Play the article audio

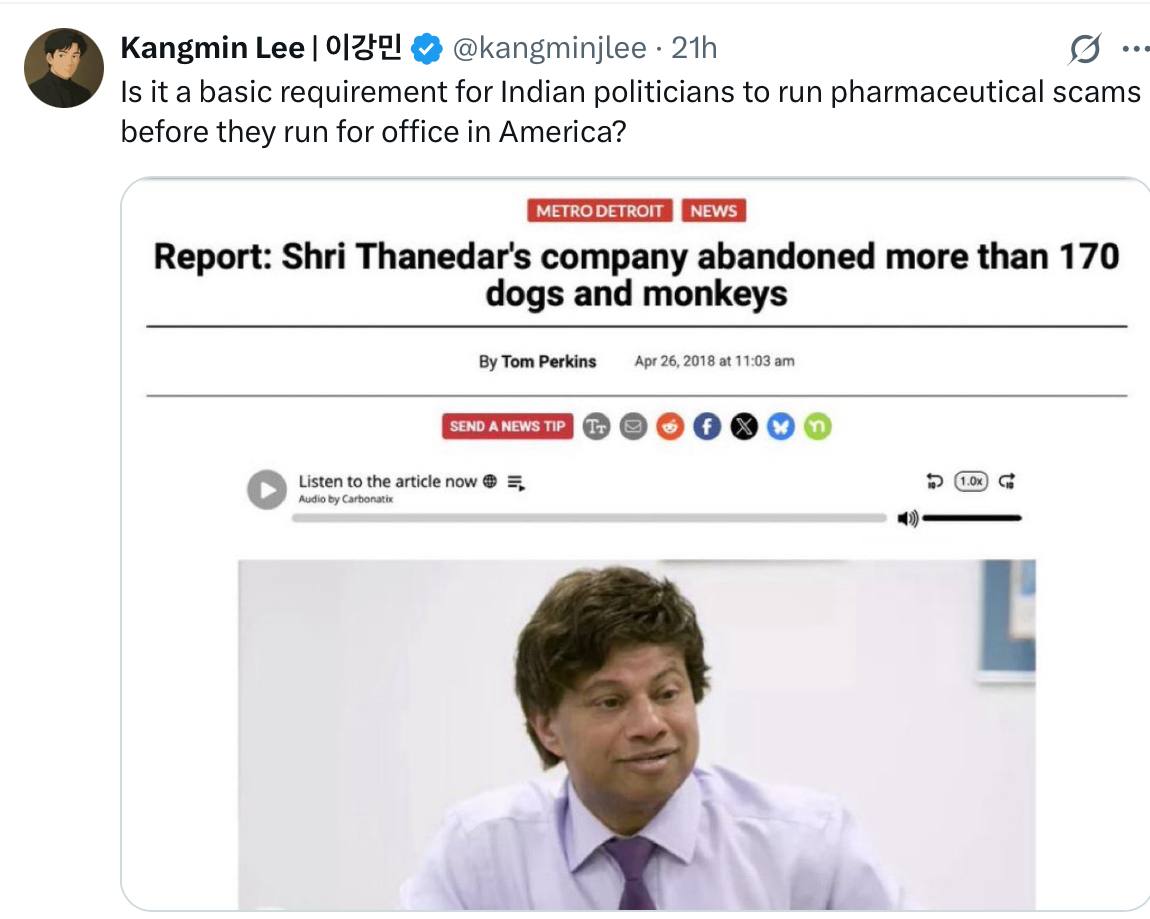point(267,489)
